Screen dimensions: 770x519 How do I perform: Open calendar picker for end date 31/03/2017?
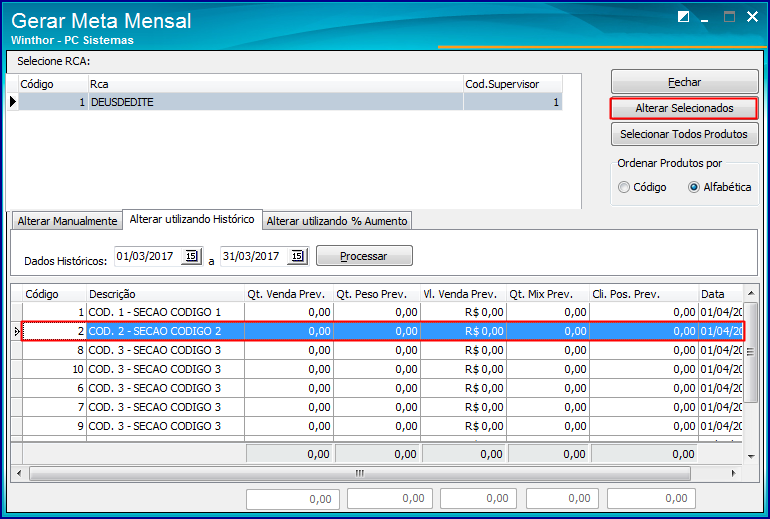(298, 256)
